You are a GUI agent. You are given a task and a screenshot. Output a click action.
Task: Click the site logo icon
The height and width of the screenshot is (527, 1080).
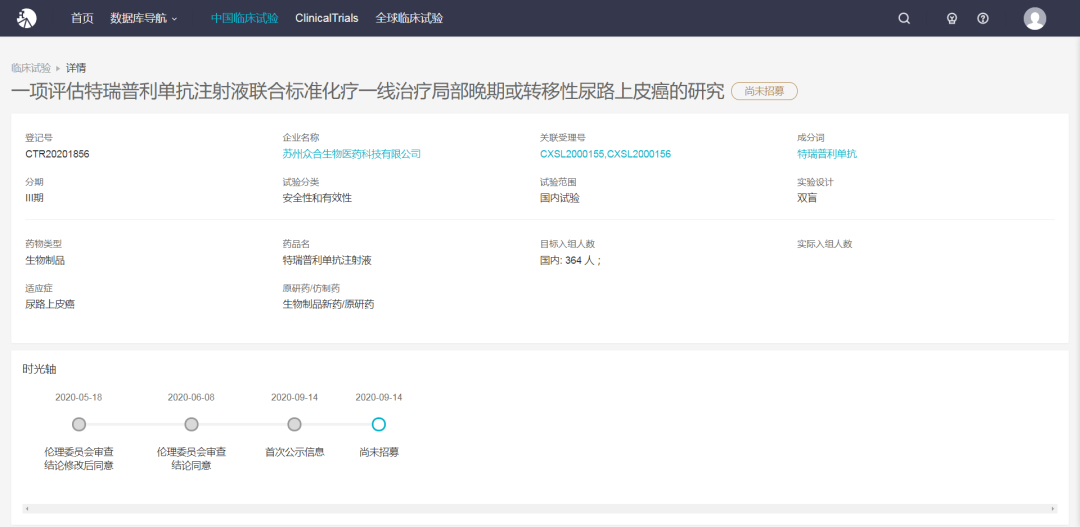pyautogui.click(x=27, y=19)
